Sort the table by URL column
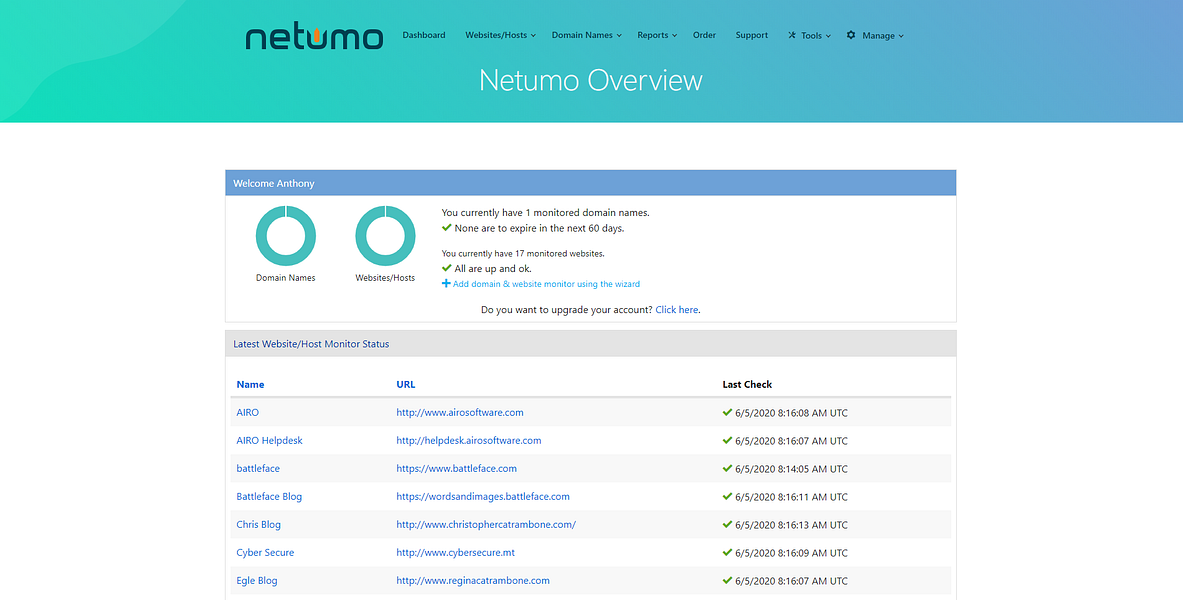 pyautogui.click(x=406, y=384)
